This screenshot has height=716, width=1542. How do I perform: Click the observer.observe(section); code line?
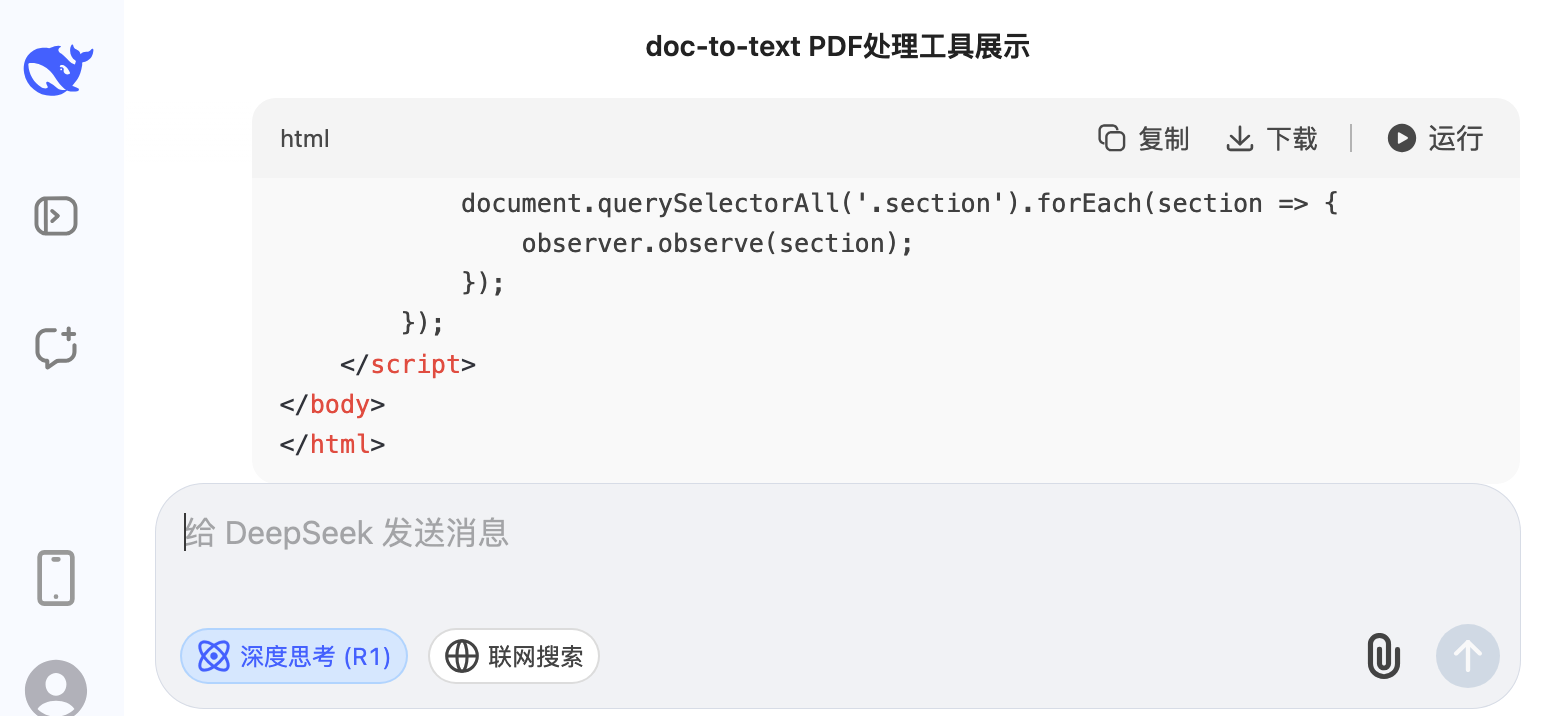(x=718, y=243)
